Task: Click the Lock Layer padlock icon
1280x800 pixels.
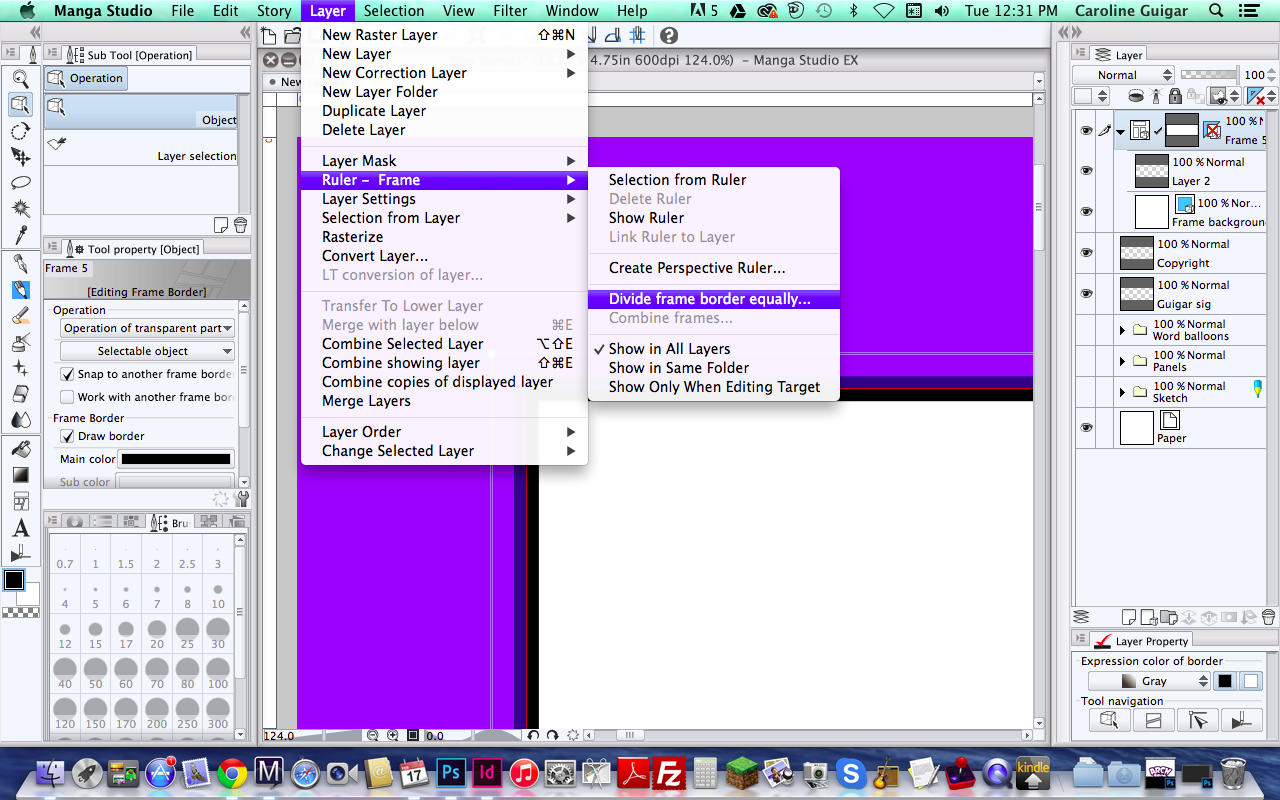Action: 1175,97
